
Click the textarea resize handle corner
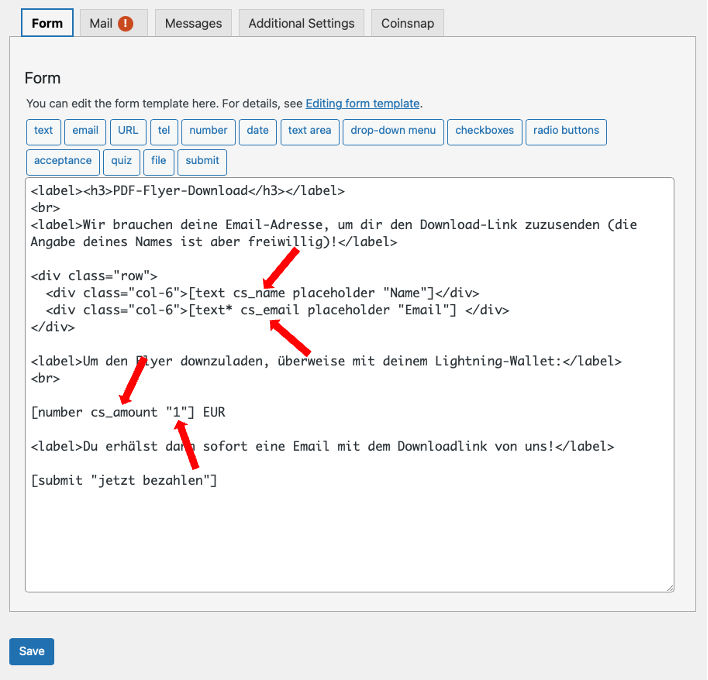tap(670, 587)
